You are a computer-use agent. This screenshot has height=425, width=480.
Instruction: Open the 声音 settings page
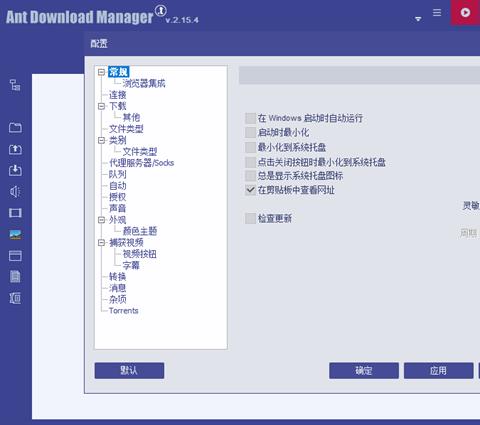pos(118,208)
